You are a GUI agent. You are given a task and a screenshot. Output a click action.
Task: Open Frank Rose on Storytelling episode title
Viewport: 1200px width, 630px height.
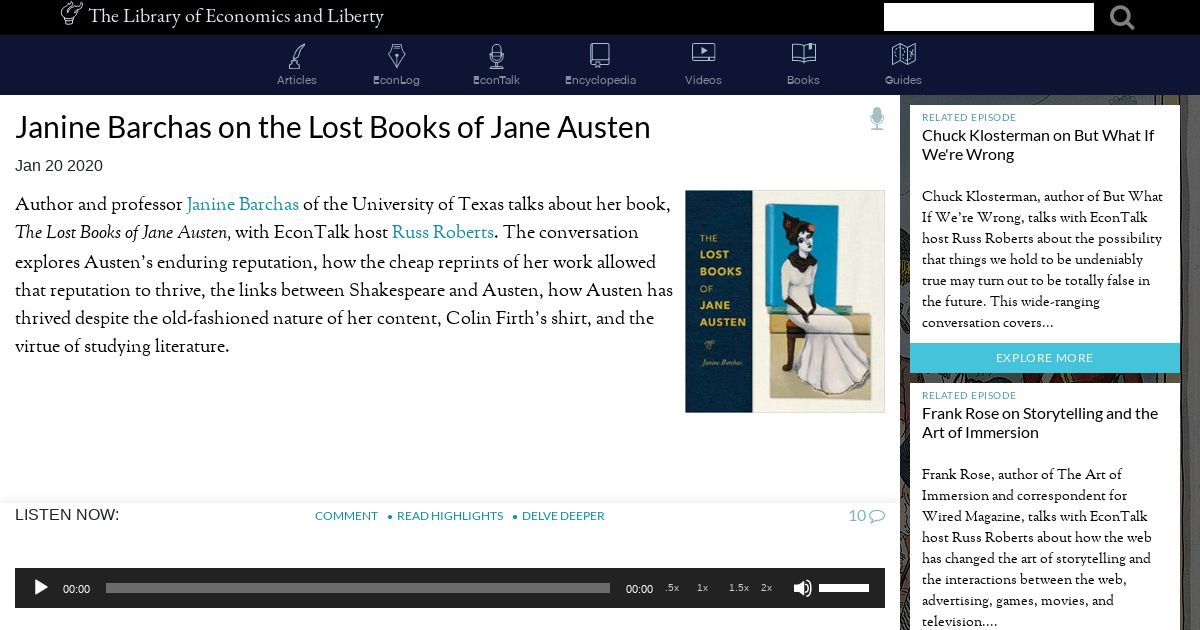click(x=1040, y=423)
